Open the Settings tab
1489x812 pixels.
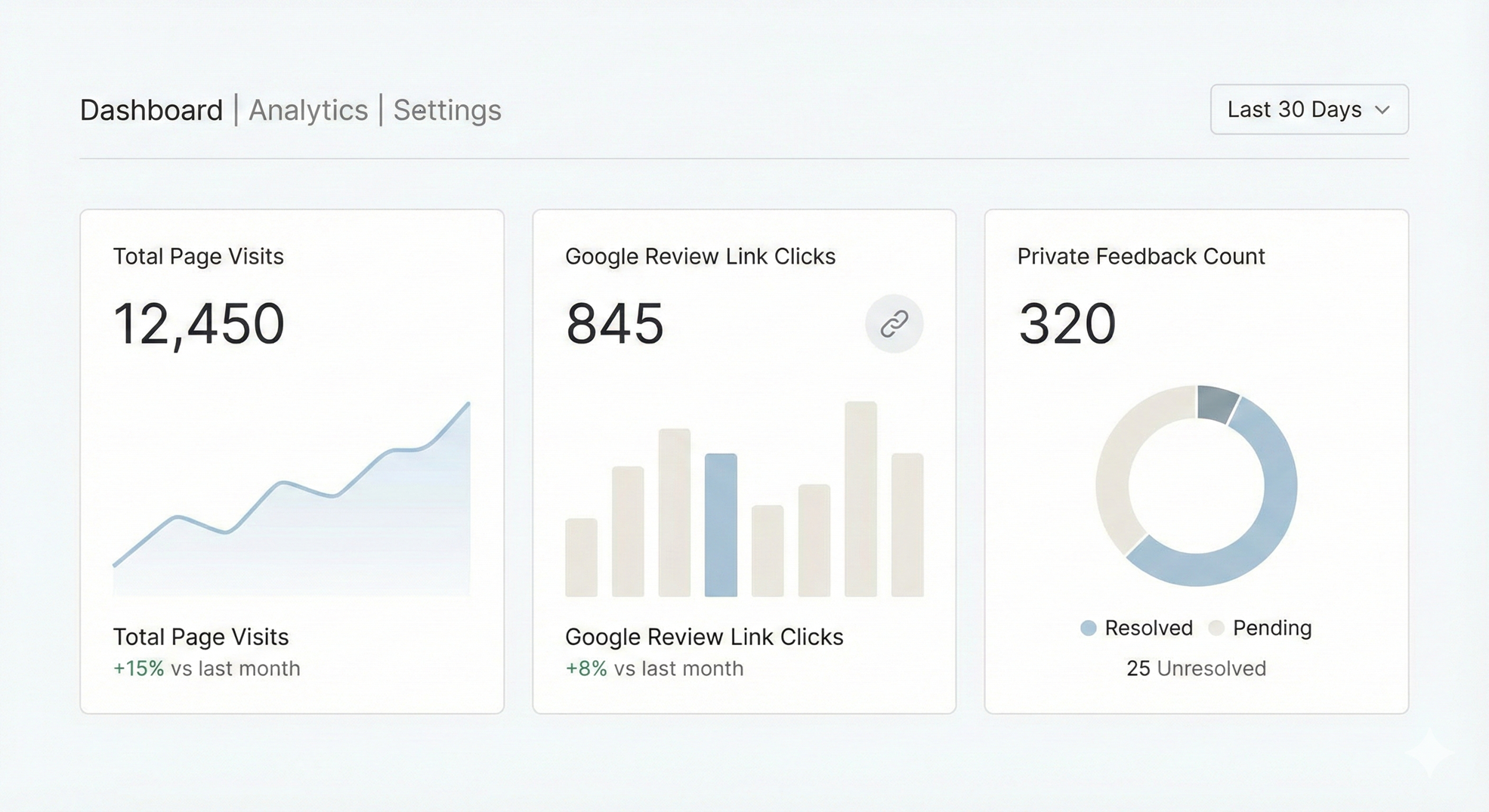pyautogui.click(x=447, y=110)
